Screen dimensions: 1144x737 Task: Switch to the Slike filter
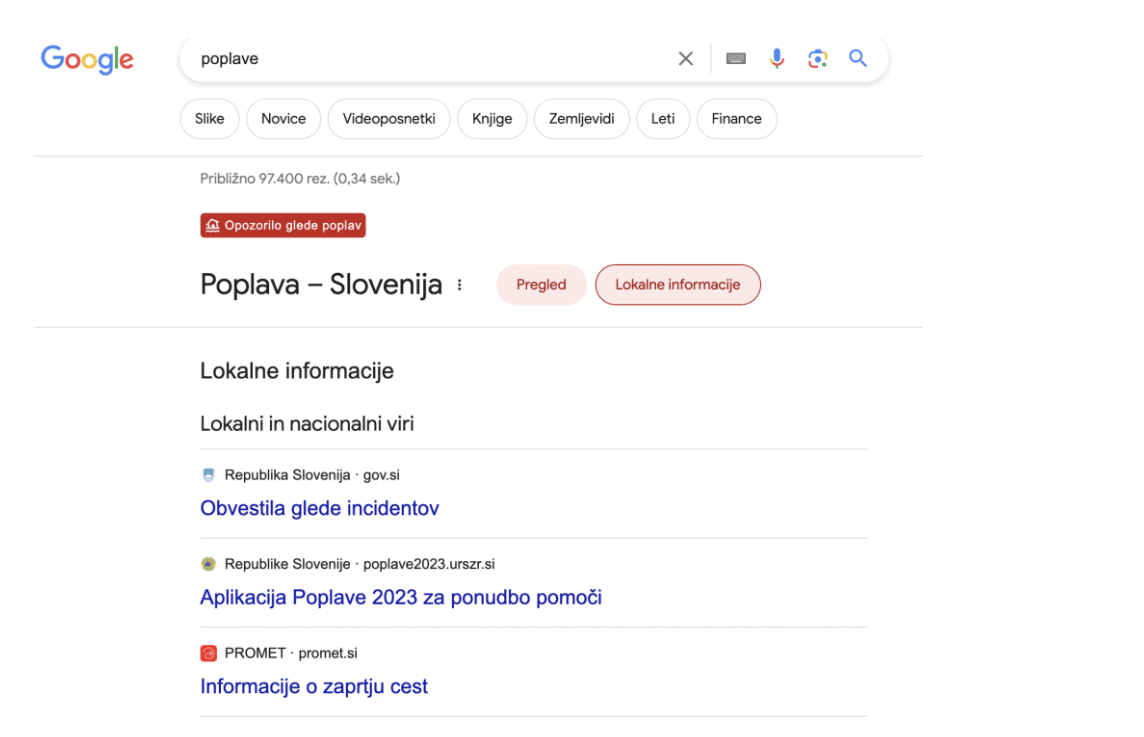tap(210, 119)
